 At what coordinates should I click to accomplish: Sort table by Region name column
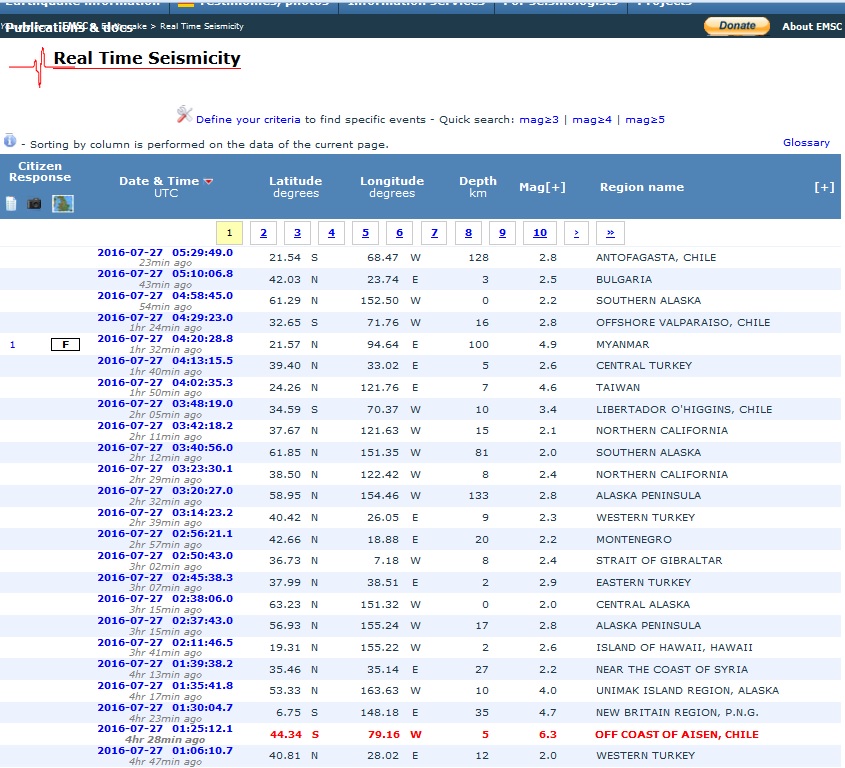point(642,187)
